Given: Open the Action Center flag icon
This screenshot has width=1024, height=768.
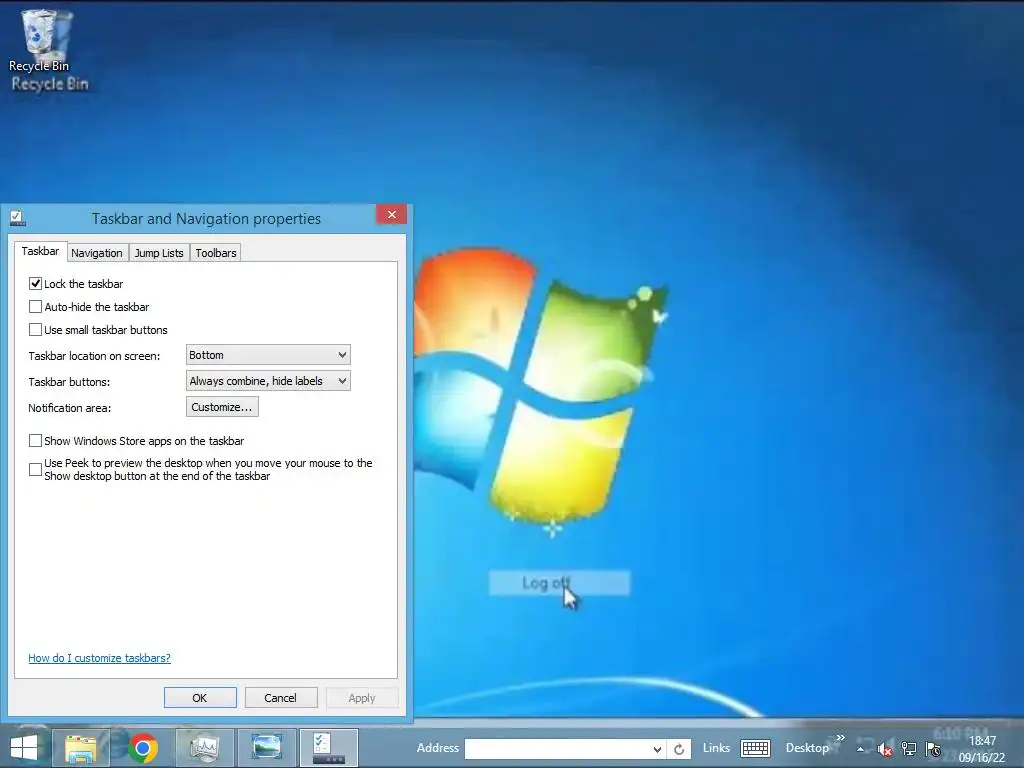Looking at the screenshot, I should (x=933, y=749).
